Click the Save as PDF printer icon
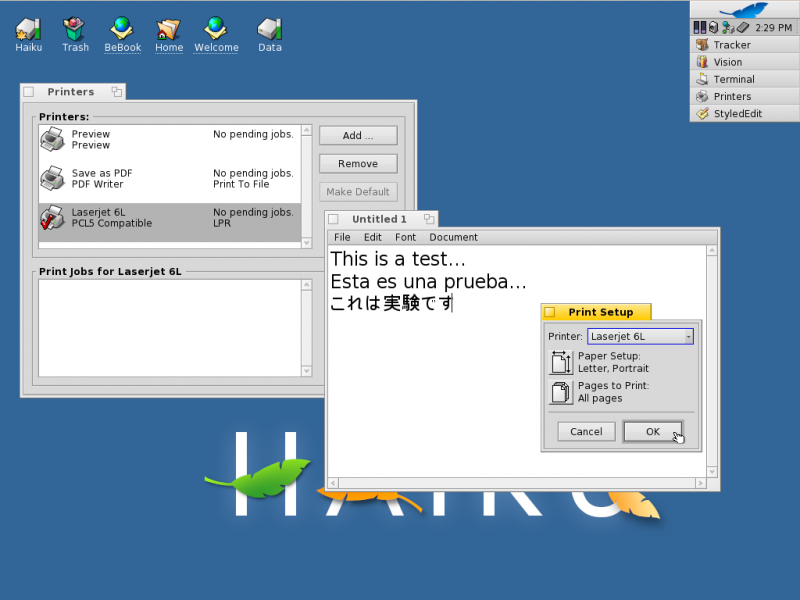This screenshot has width=800, height=600. click(x=53, y=178)
